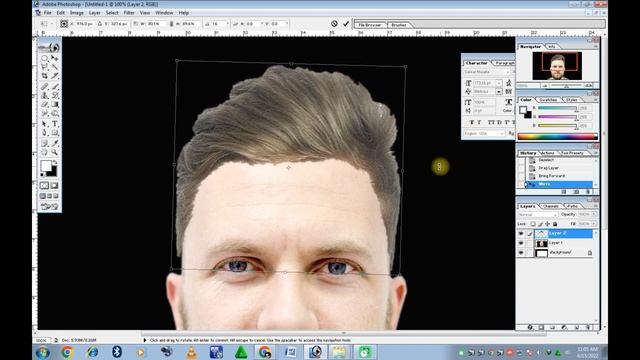The image size is (640, 360).
Task: Select the Slice tool
Action: (55, 76)
